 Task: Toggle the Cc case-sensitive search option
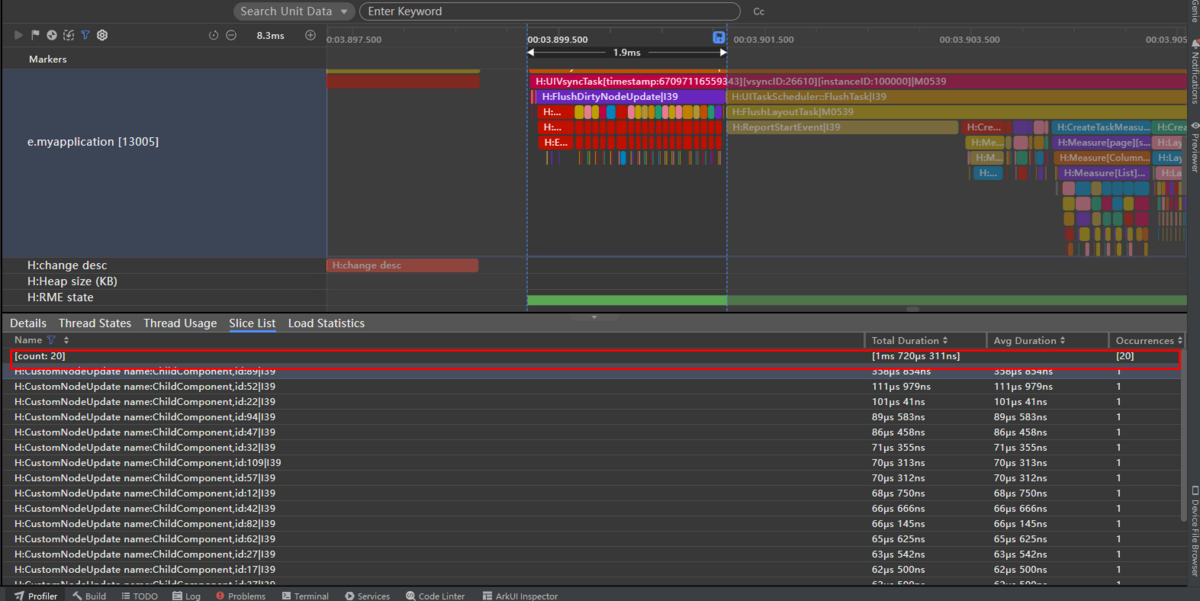759,12
